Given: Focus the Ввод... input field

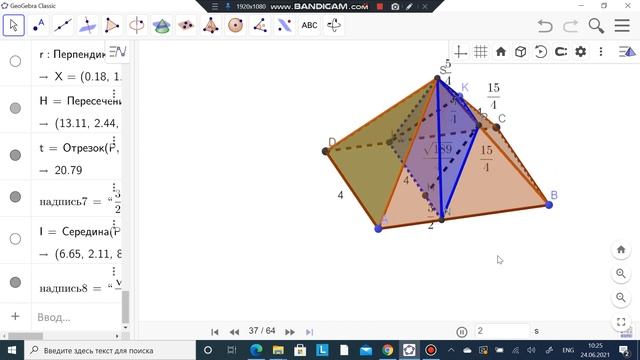Looking at the screenshot, I should coord(76,317).
